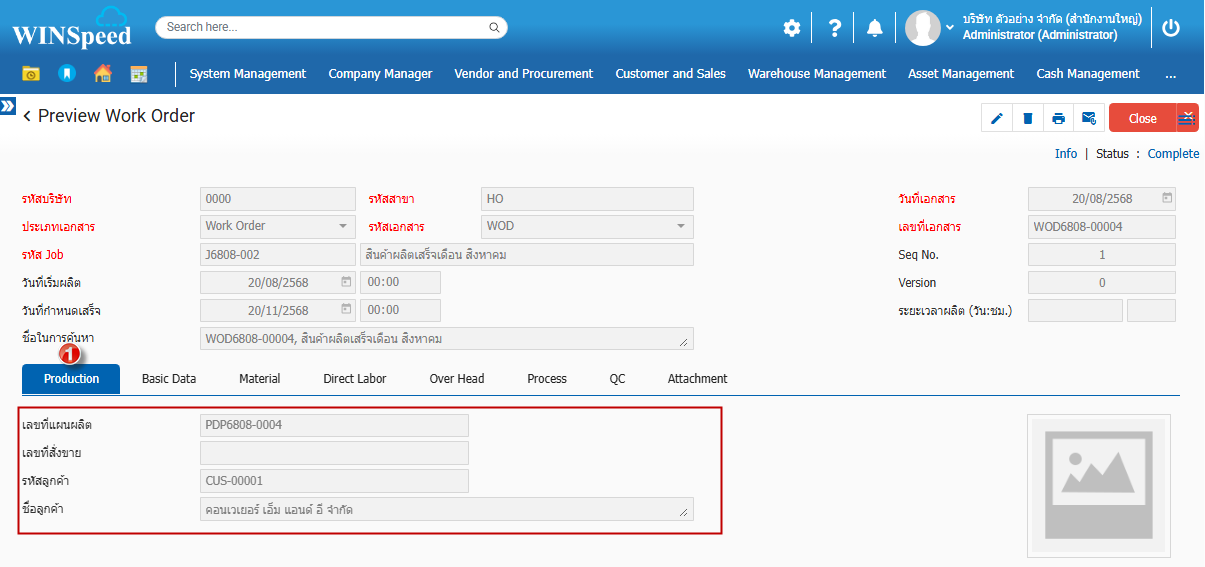
Task: Open the settings gear icon
Action: tap(792, 28)
